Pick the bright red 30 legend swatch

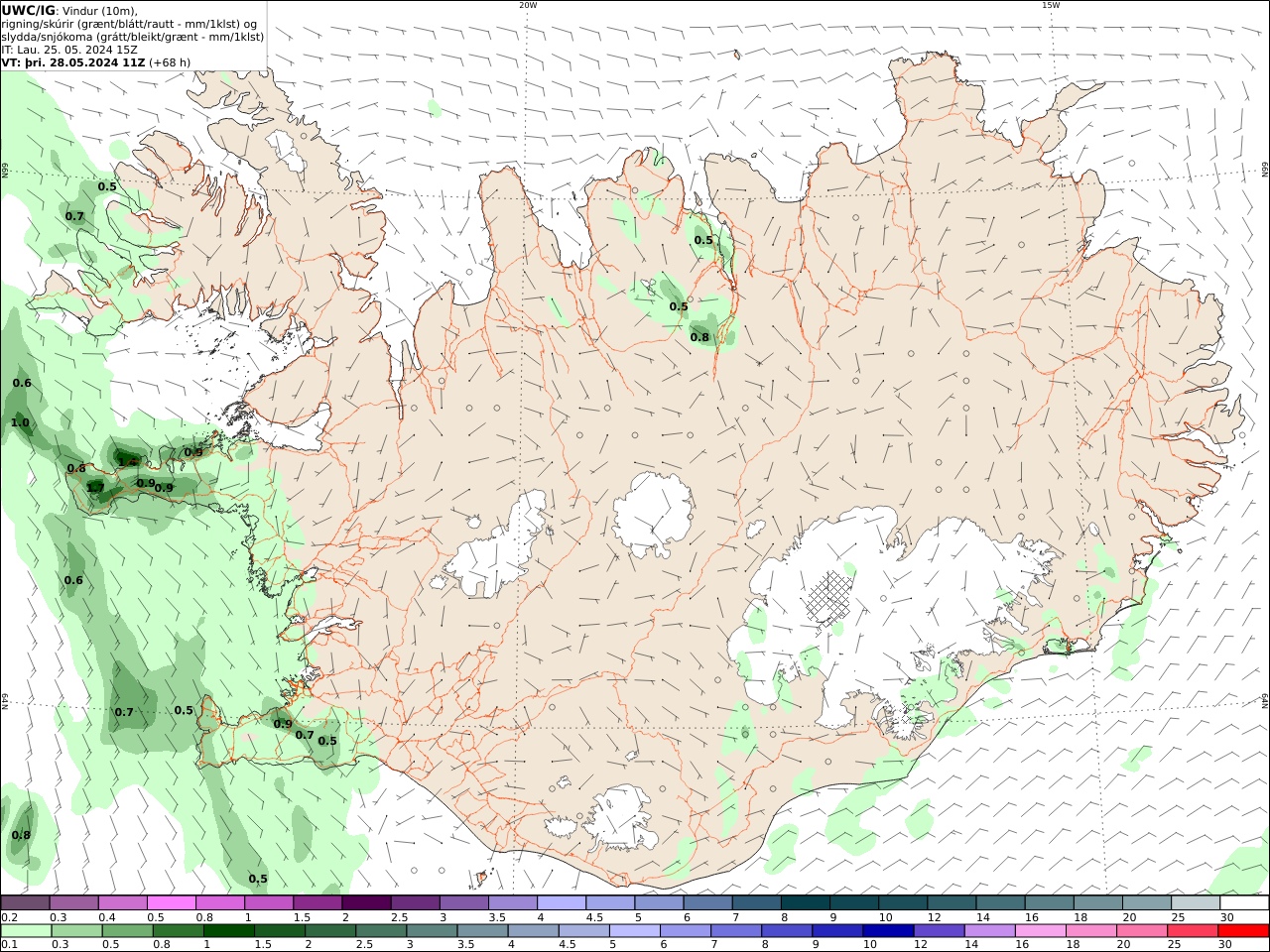[x=1244, y=930]
